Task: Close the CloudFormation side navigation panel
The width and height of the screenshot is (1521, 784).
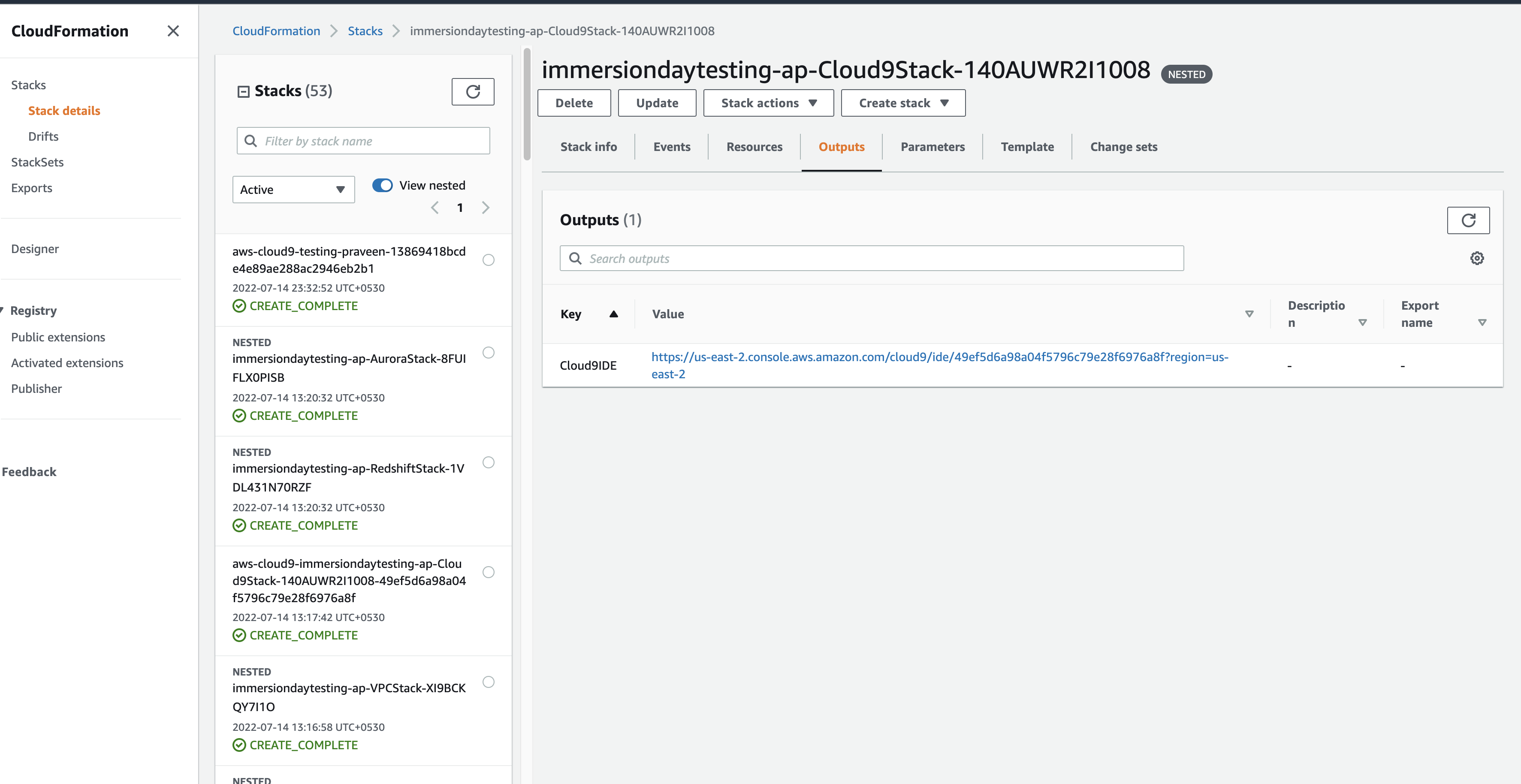Action: [173, 31]
